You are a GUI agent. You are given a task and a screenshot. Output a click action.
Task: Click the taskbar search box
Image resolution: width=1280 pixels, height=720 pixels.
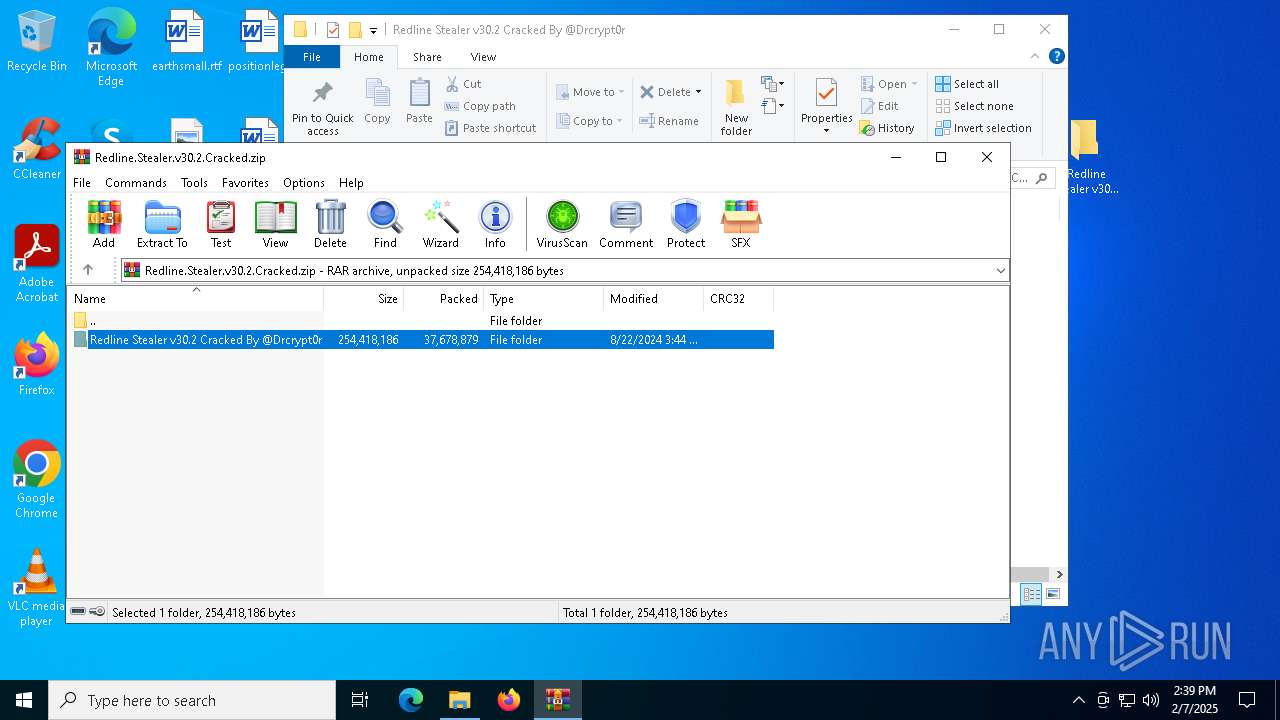pos(192,700)
